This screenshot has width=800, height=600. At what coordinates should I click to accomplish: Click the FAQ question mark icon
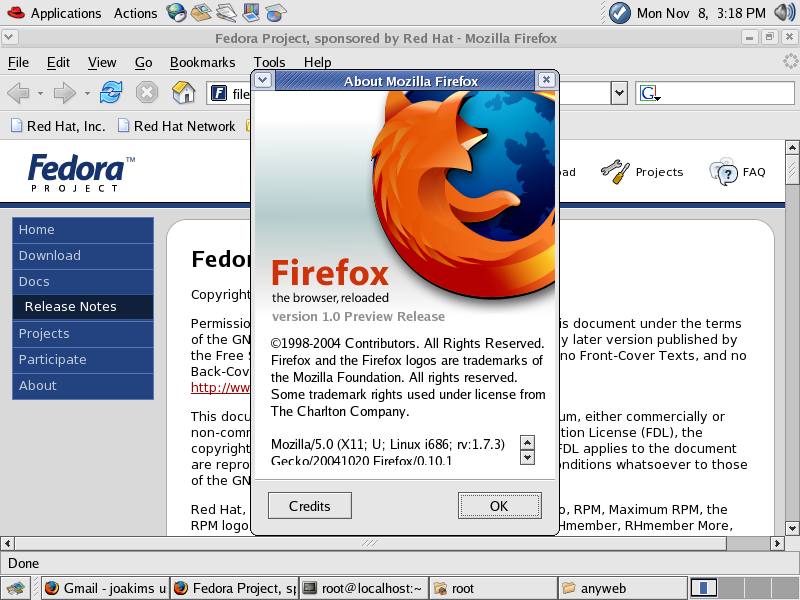click(x=723, y=172)
